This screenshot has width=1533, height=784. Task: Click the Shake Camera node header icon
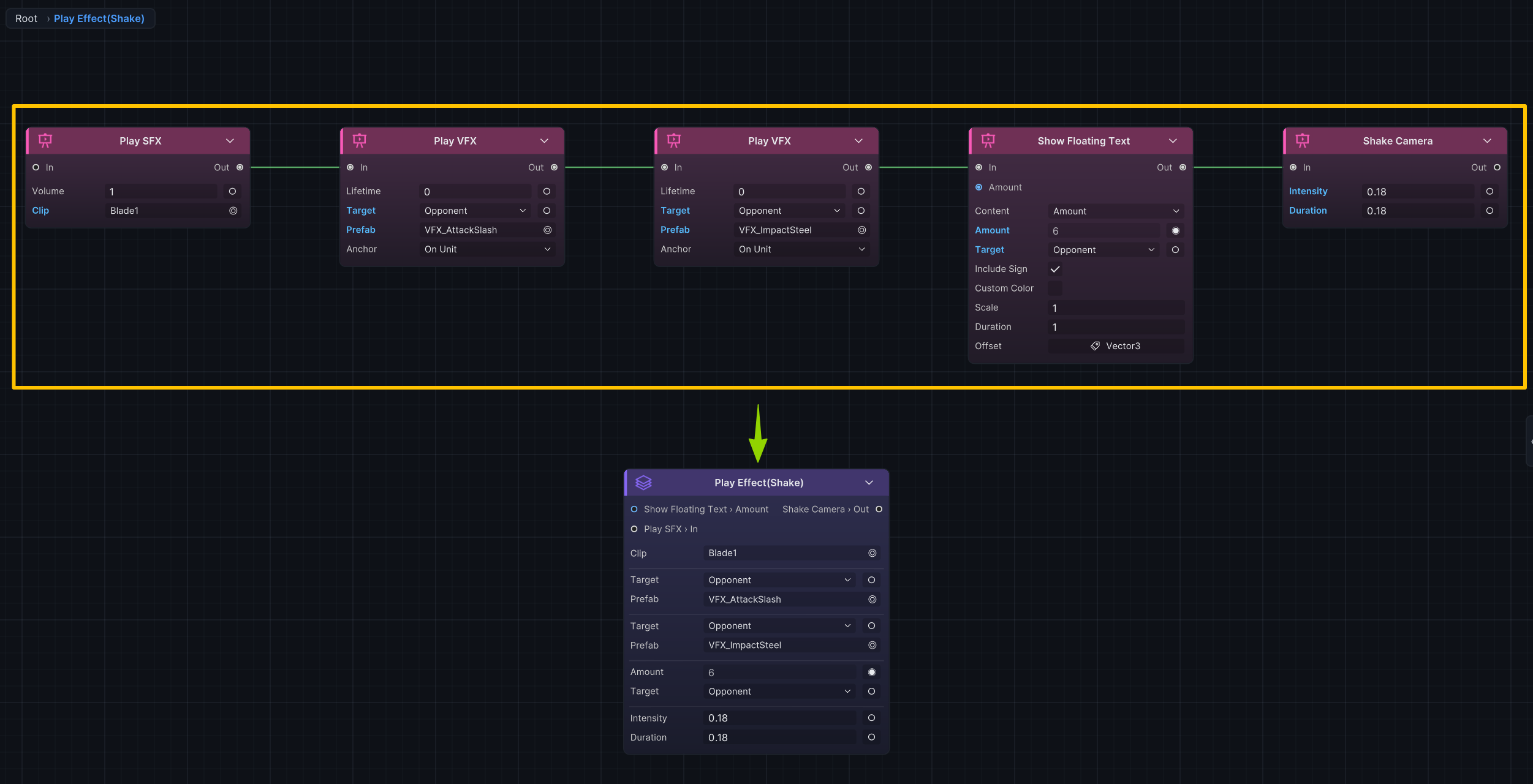pos(1303,141)
